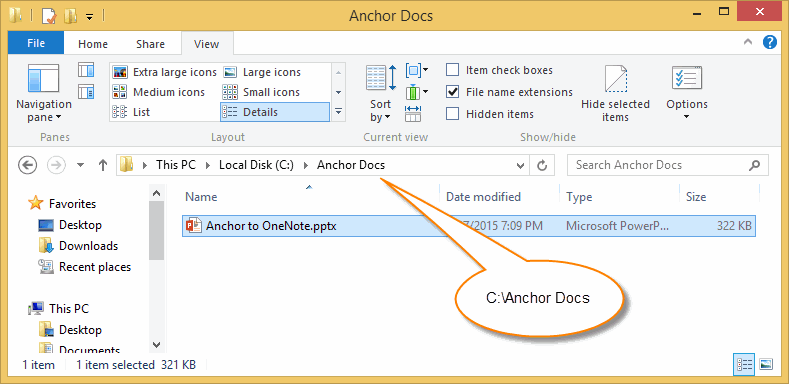789x384 pixels.
Task: Click Size all columns to fit icon
Action: [413, 114]
